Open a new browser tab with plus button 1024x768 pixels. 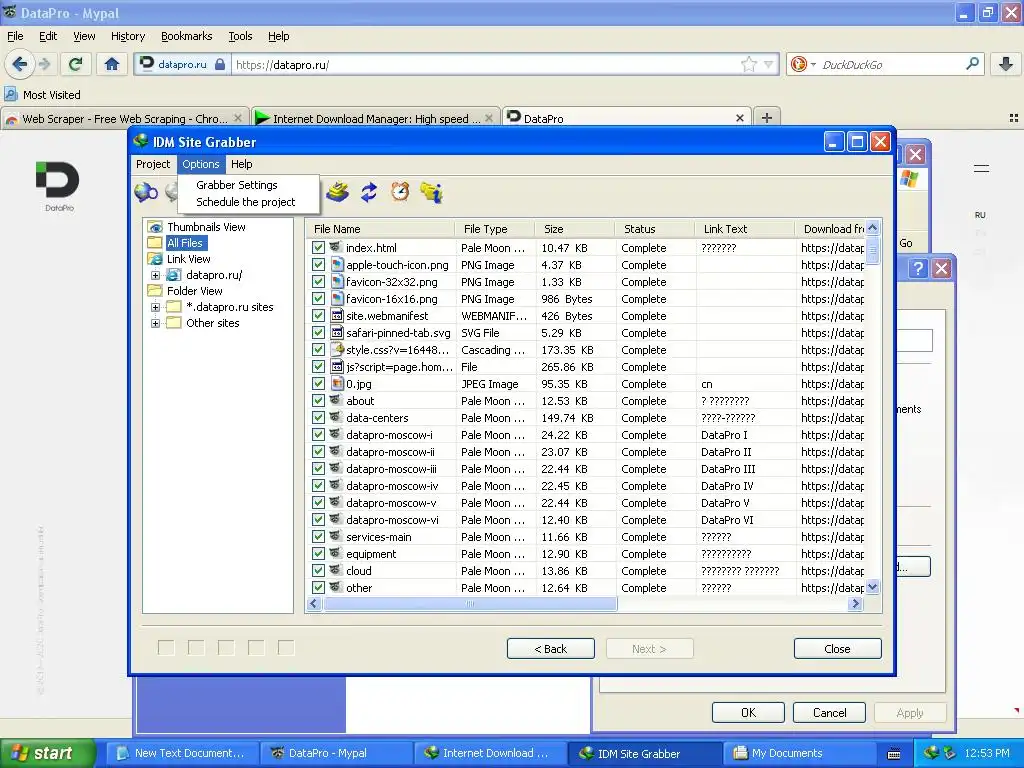coord(767,118)
